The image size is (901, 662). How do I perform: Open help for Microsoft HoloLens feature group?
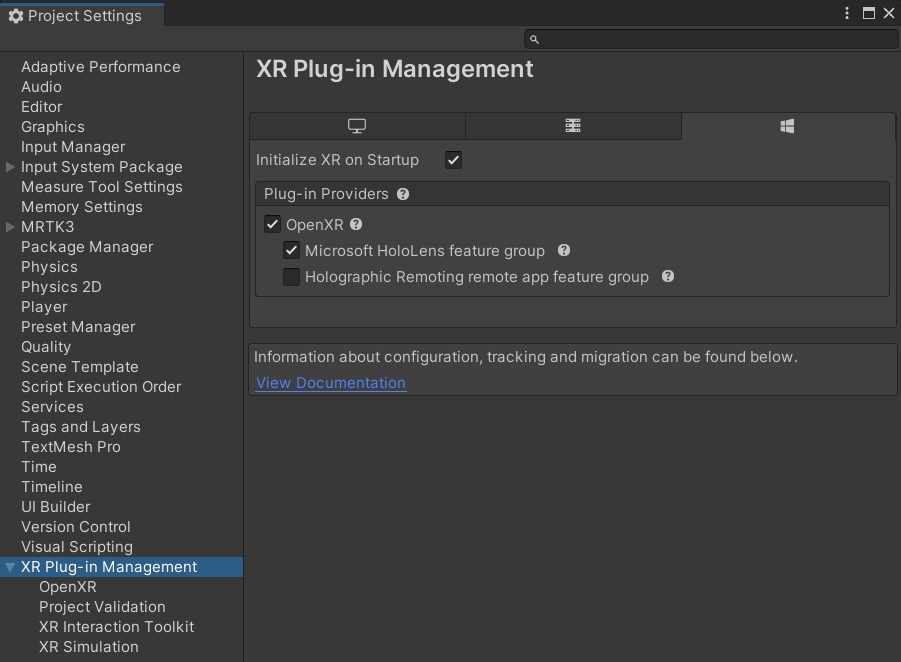click(x=564, y=251)
